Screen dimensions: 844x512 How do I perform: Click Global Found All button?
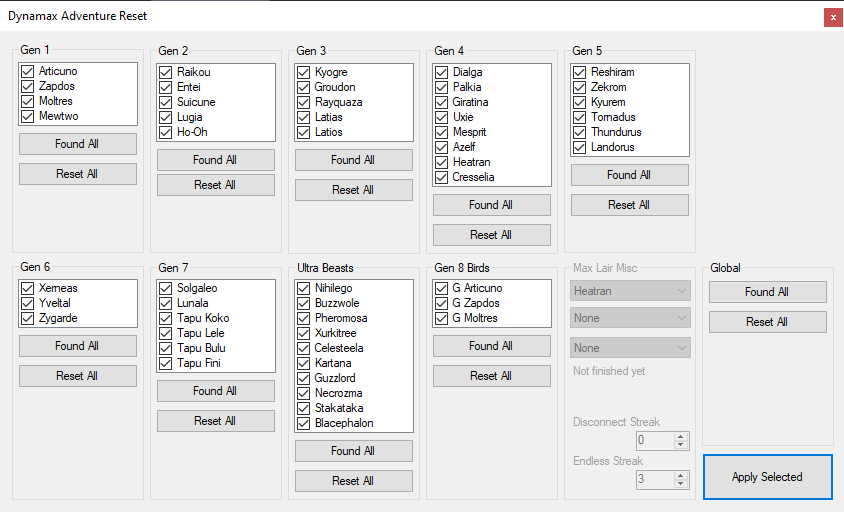[768, 292]
